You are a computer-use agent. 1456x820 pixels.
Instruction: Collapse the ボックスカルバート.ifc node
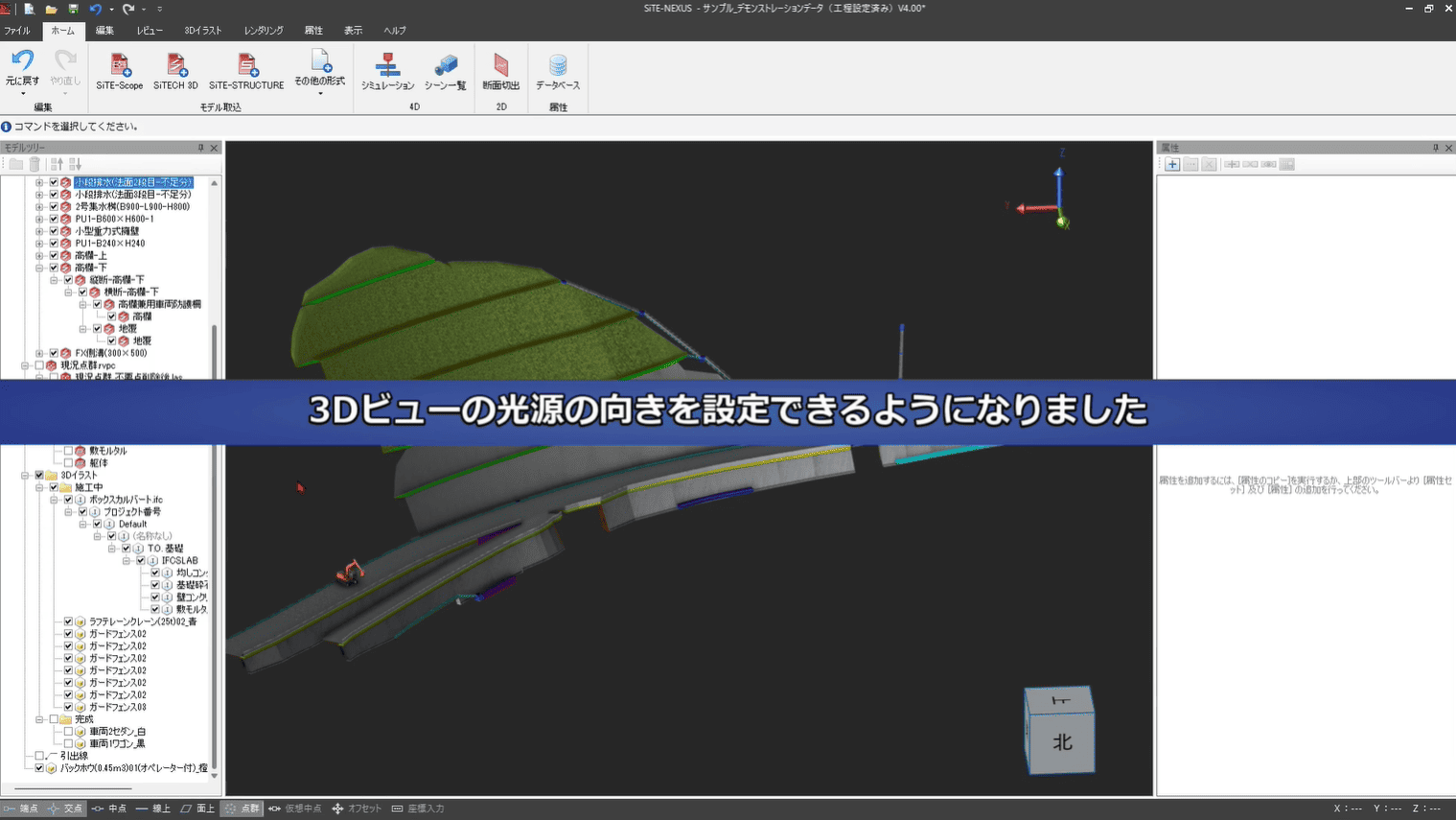(54, 500)
